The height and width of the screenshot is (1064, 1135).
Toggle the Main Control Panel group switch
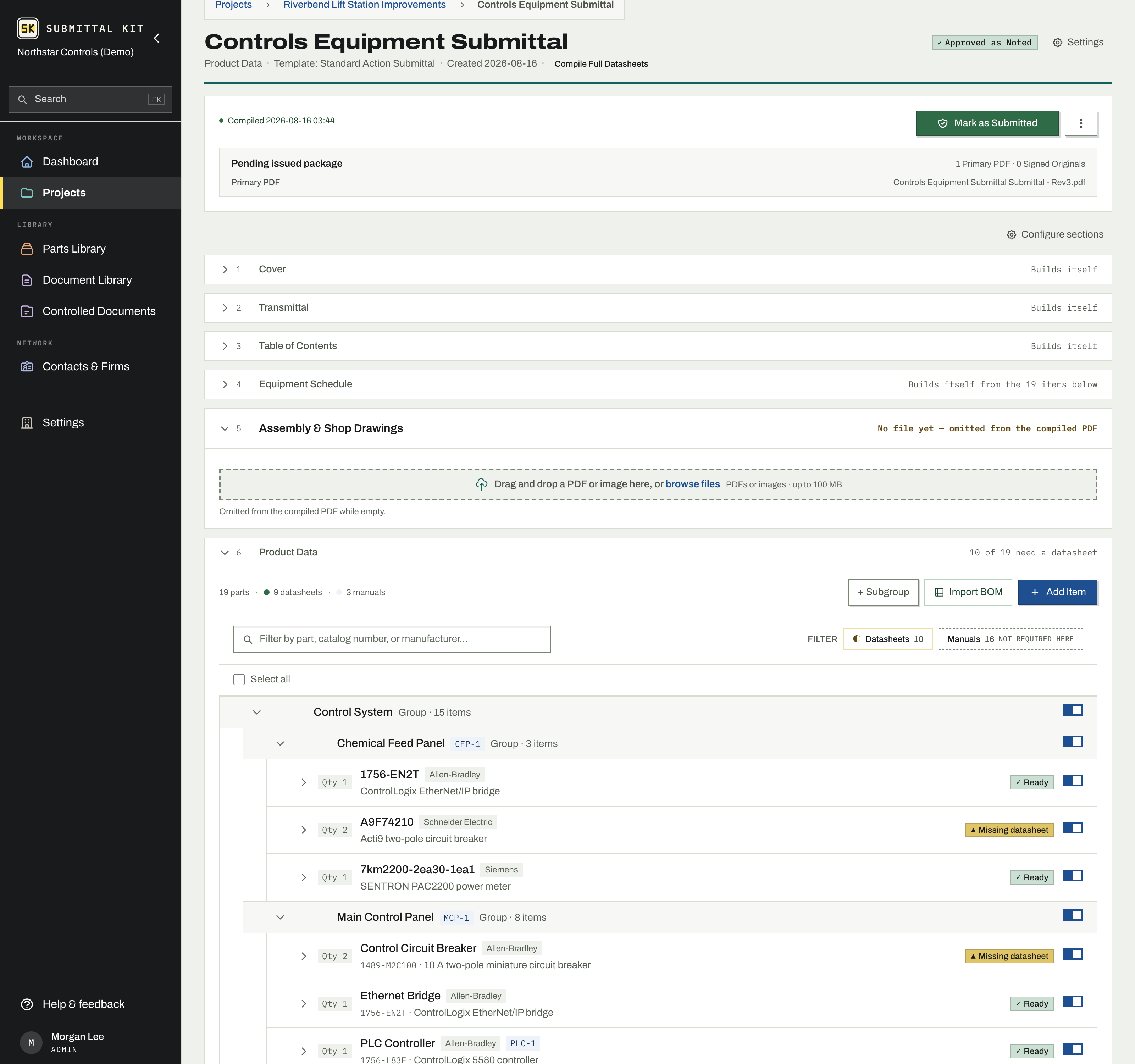coord(1072,915)
